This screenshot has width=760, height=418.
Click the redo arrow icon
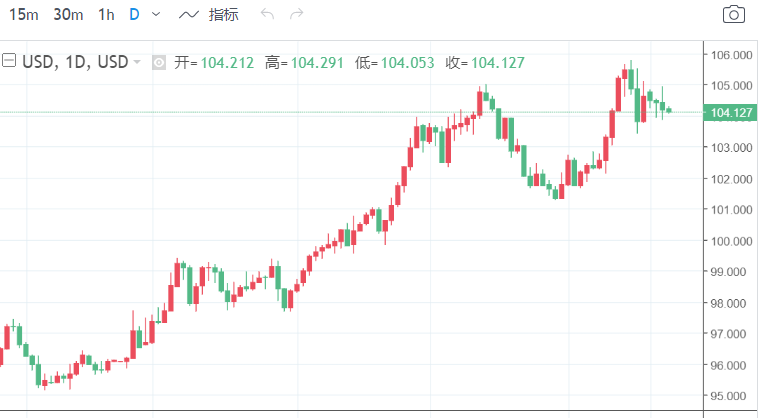(x=296, y=14)
